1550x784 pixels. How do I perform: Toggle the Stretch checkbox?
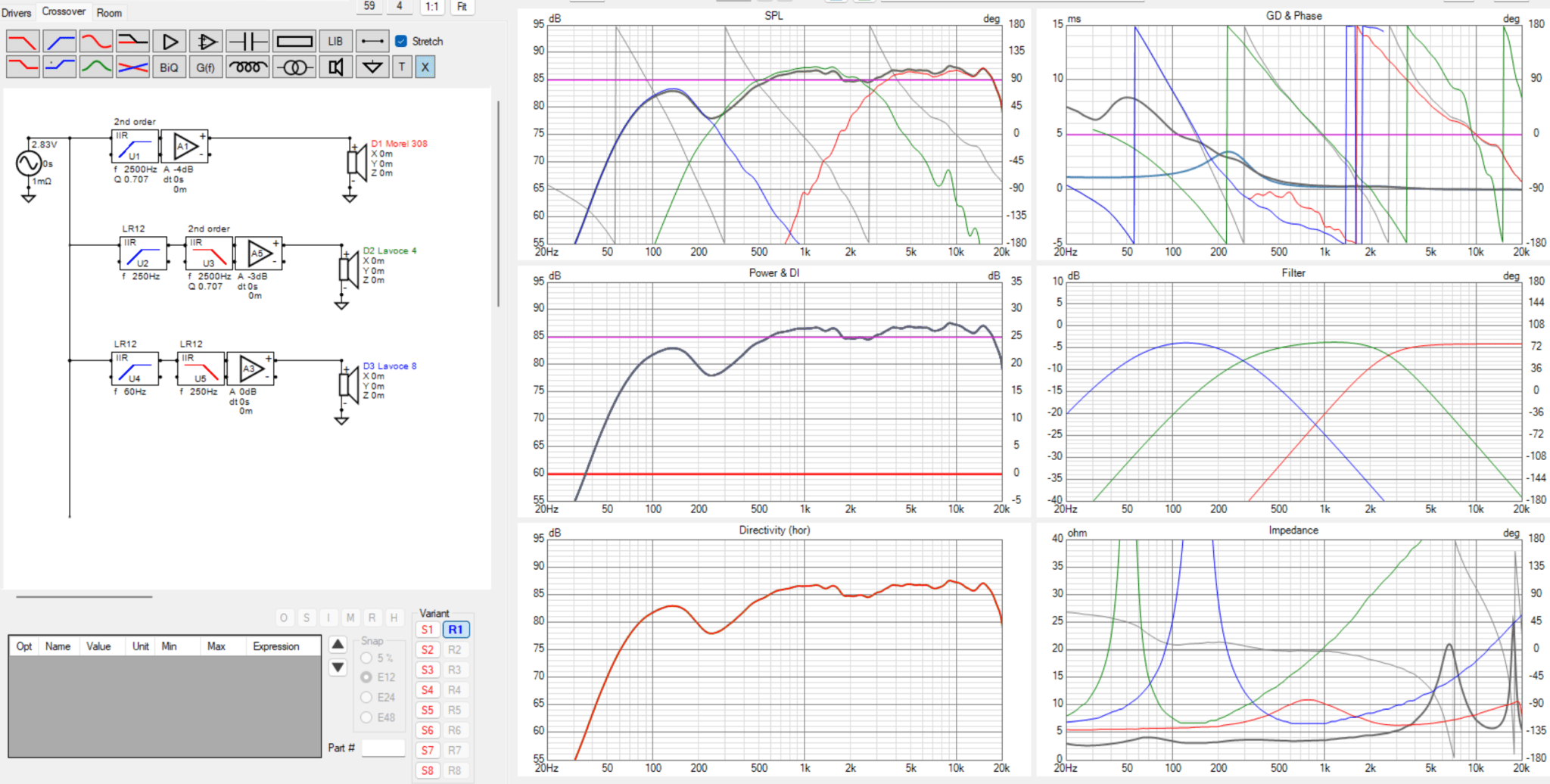tap(401, 41)
